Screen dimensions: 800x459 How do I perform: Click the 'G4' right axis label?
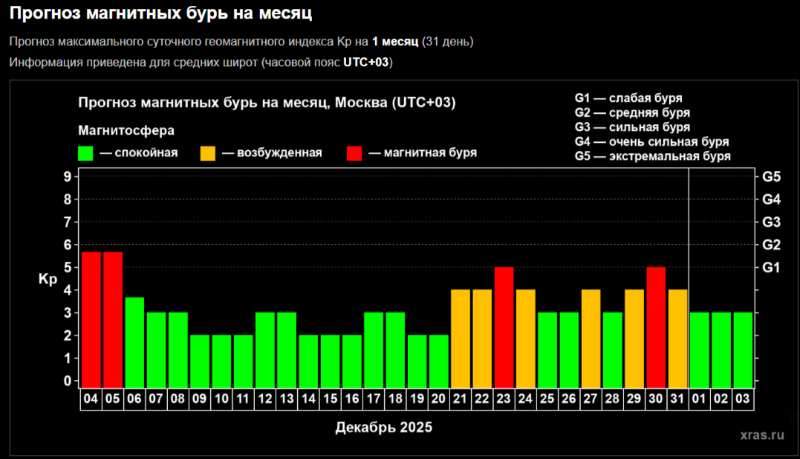[771, 199]
